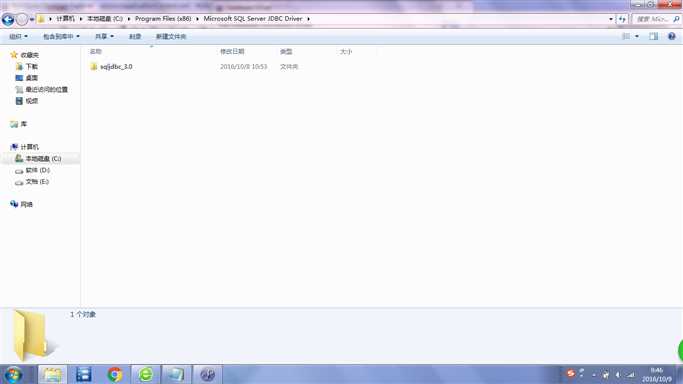Click the magnifier search icon
This screenshot has width=683, height=384.
pos(676,19)
